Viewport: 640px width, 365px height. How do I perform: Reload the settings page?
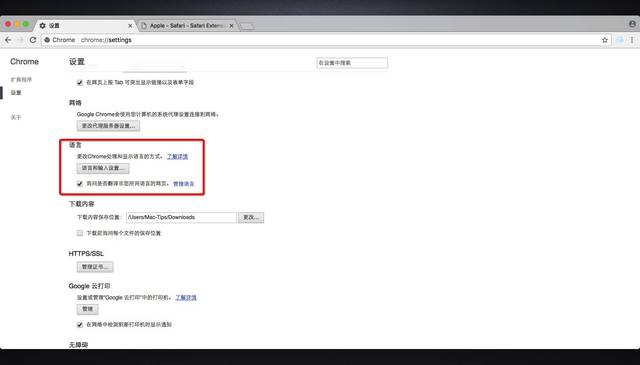coord(33,40)
